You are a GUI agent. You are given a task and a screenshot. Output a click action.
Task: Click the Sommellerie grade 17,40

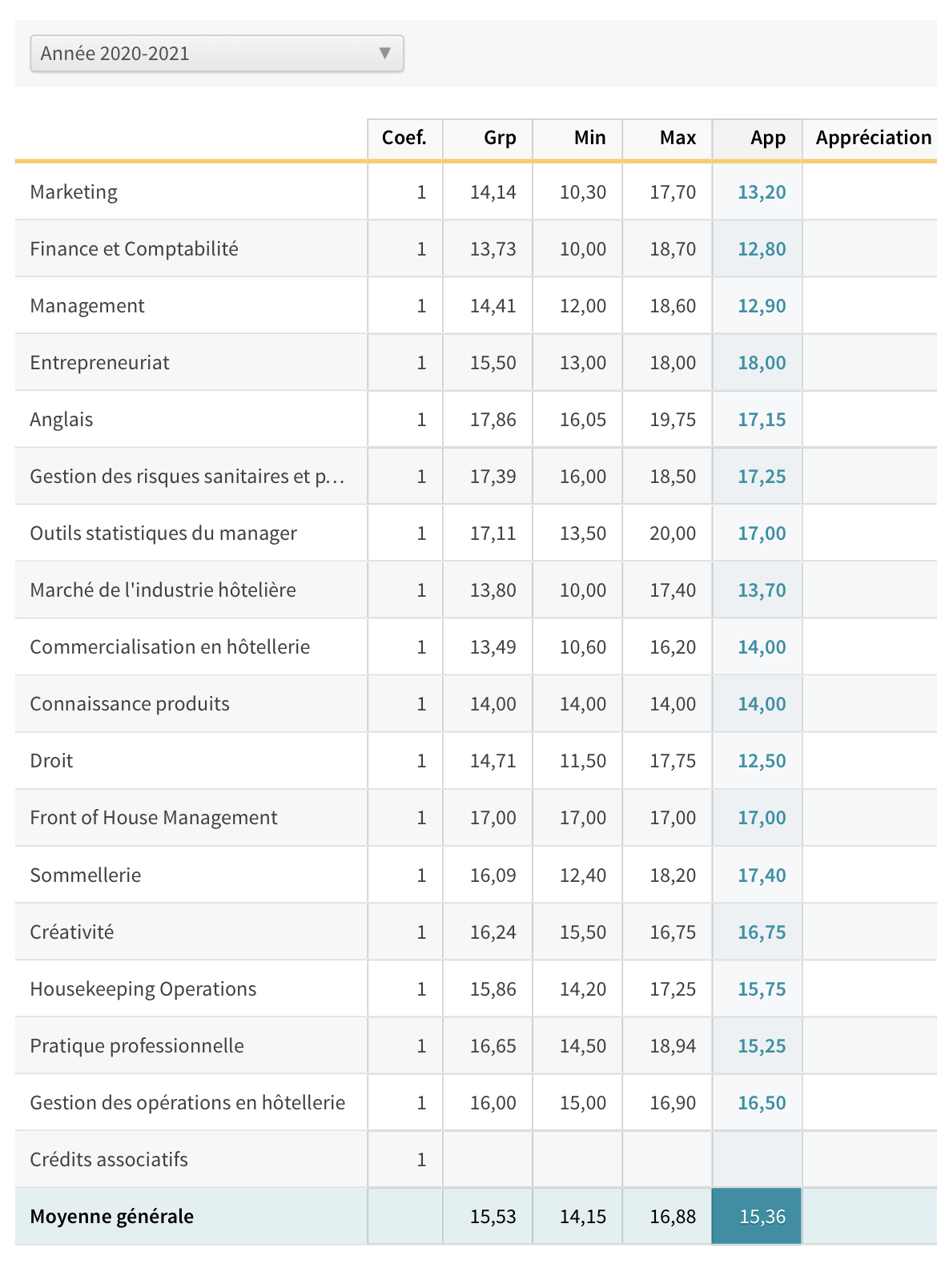tap(762, 875)
